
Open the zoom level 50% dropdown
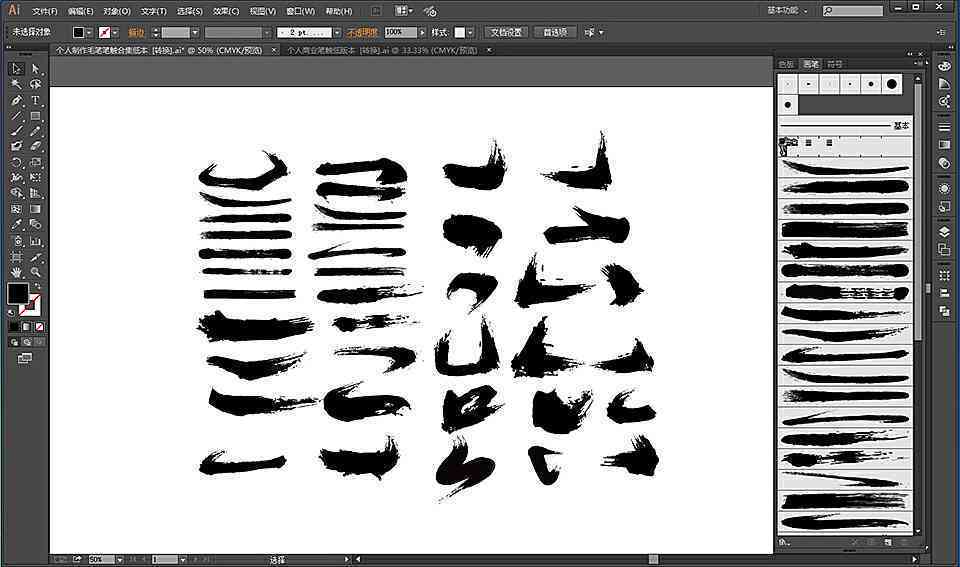pos(119,560)
